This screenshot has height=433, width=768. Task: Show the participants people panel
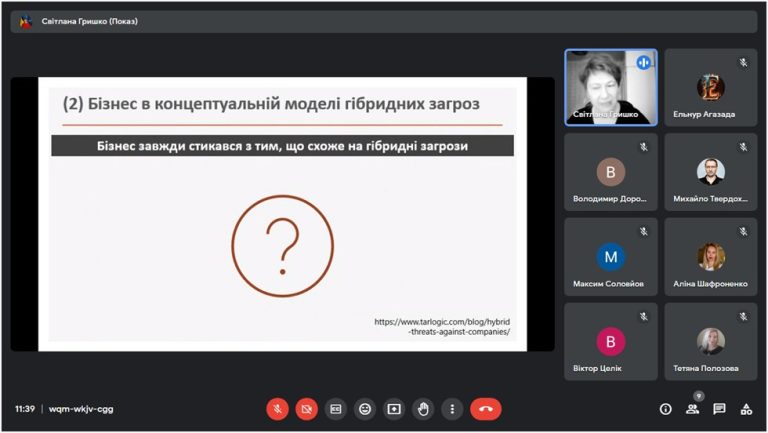692,409
